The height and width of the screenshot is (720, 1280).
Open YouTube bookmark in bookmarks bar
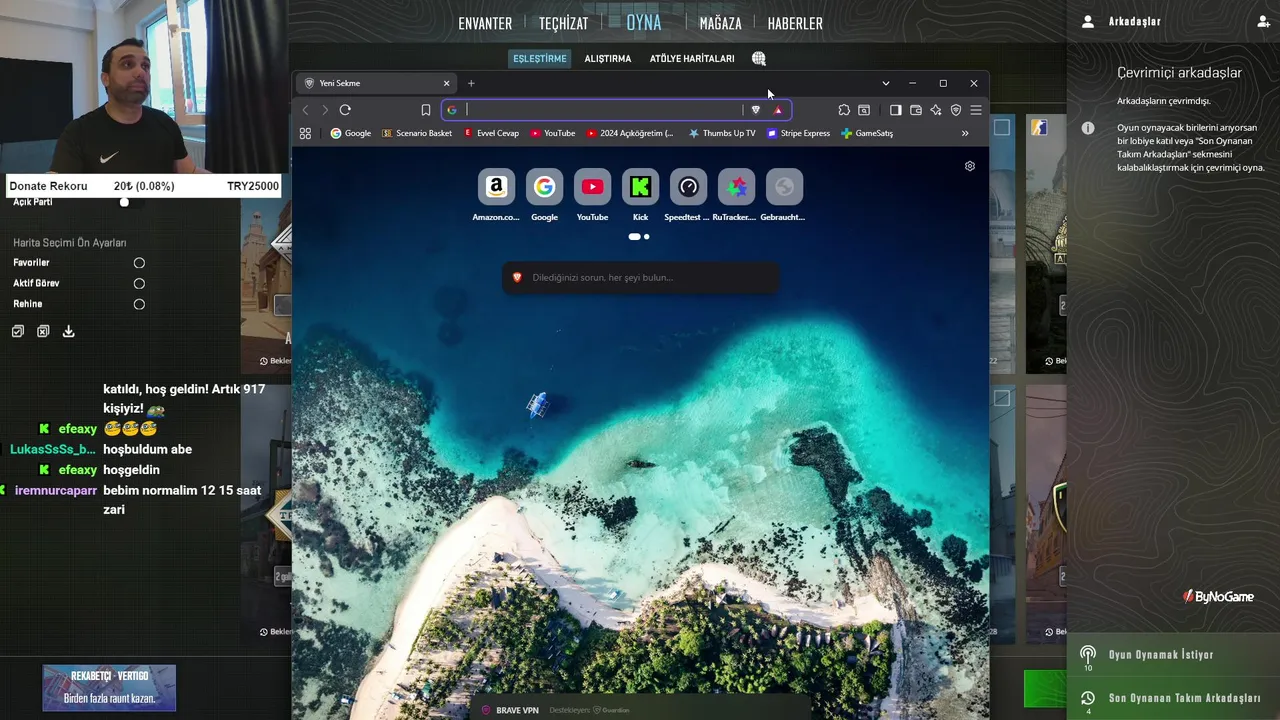553,133
